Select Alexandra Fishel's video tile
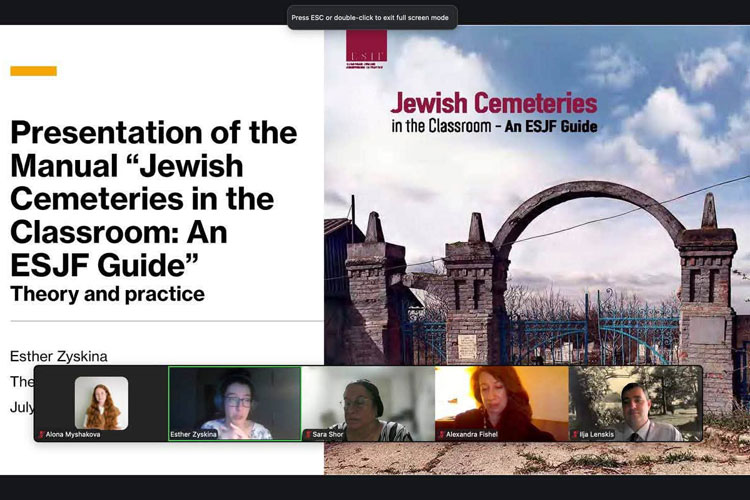The image size is (750, 500). pos(502,403)
